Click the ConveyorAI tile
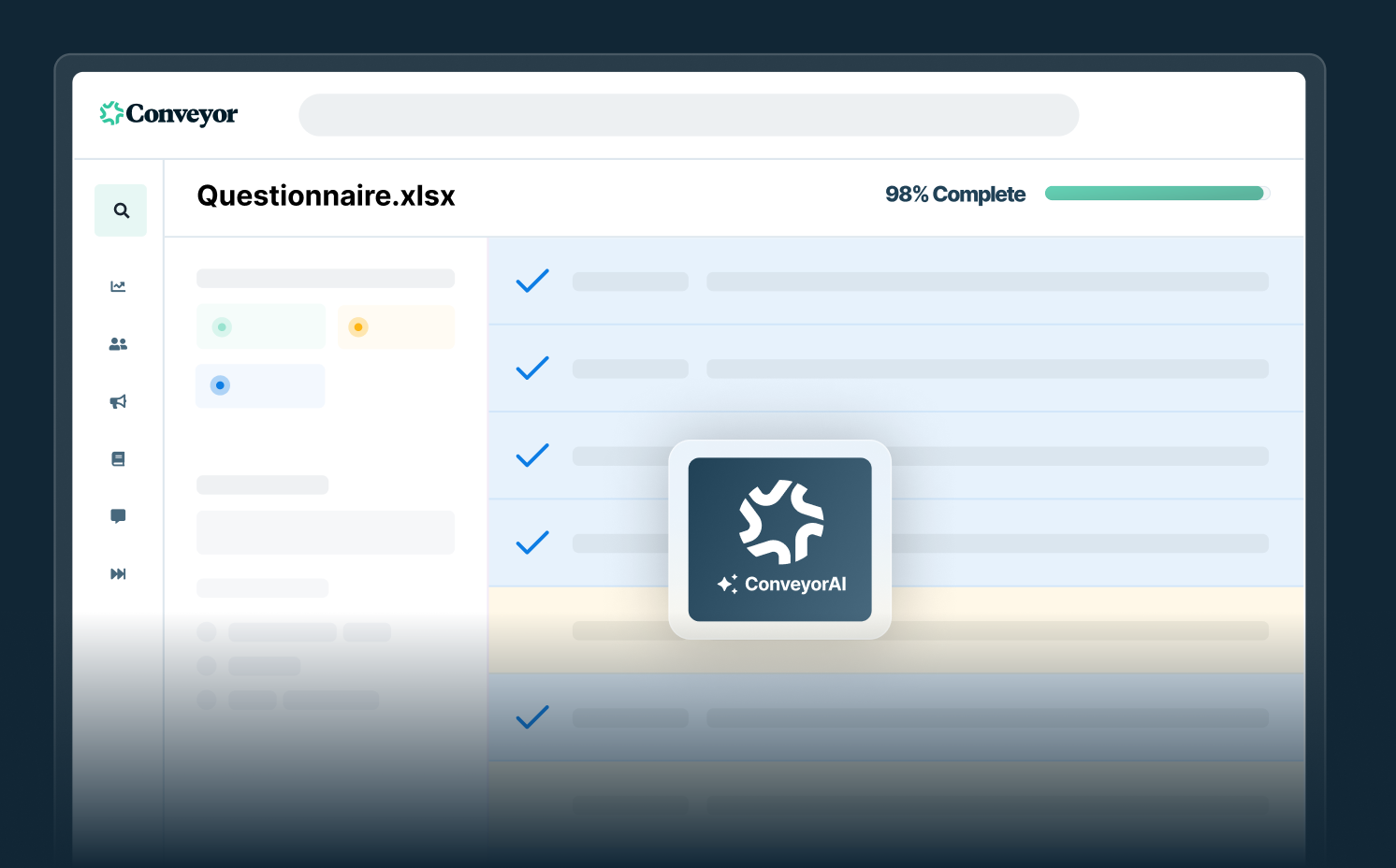The image size is (1396, 868). (x=779, y=540)
